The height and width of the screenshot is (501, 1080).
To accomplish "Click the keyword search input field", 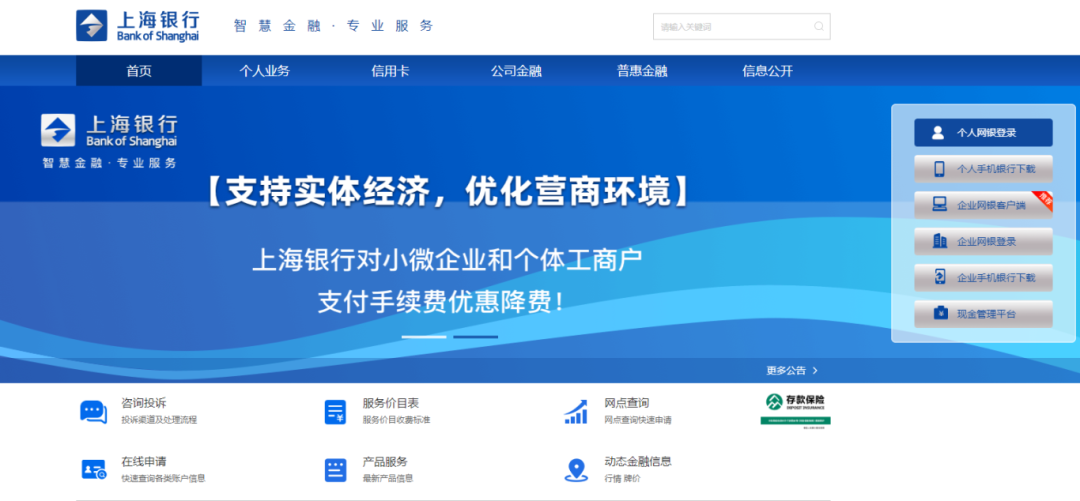I will click(x=742, y=27).
